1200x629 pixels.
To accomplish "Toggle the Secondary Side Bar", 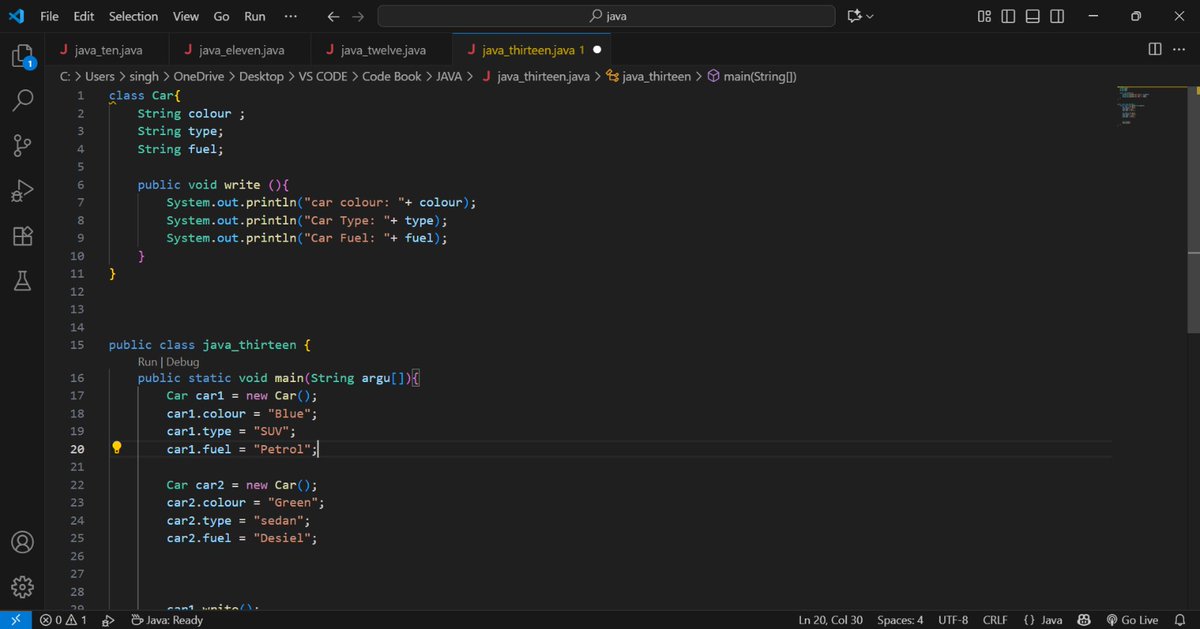I will pyautogui.click(x=1057, y=16).
